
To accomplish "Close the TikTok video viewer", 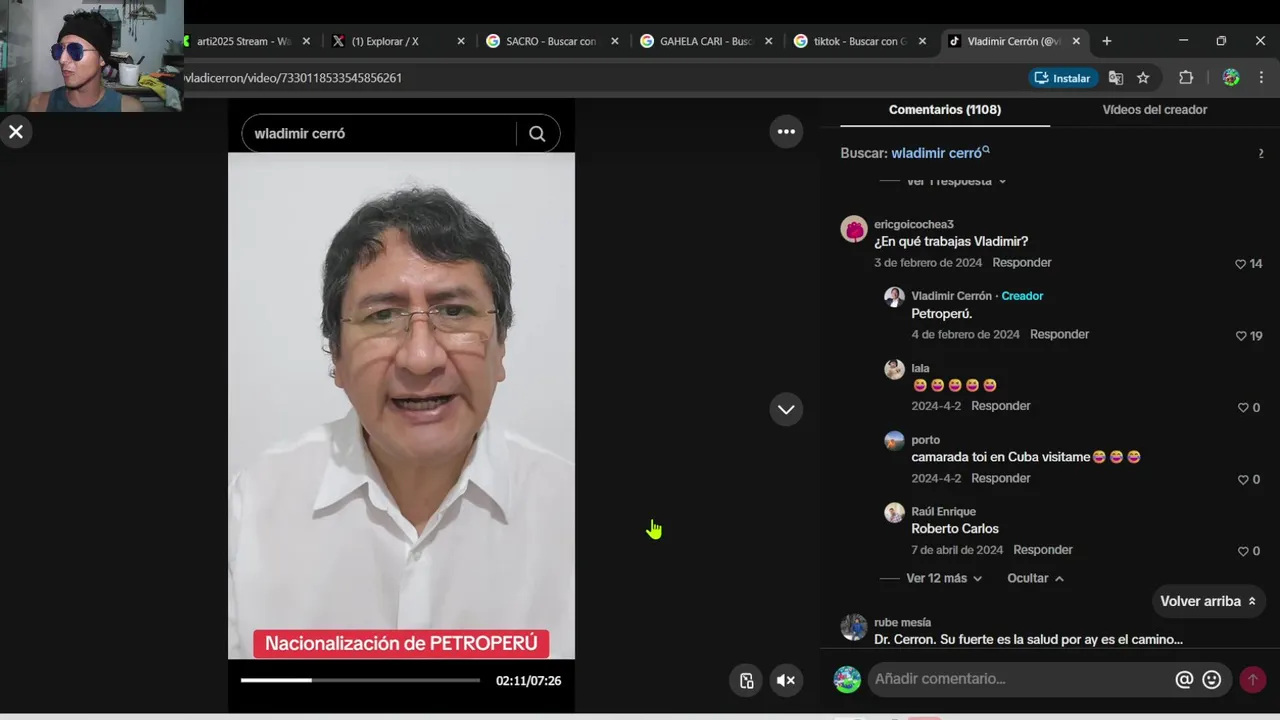I will click(x=16, y=132).
